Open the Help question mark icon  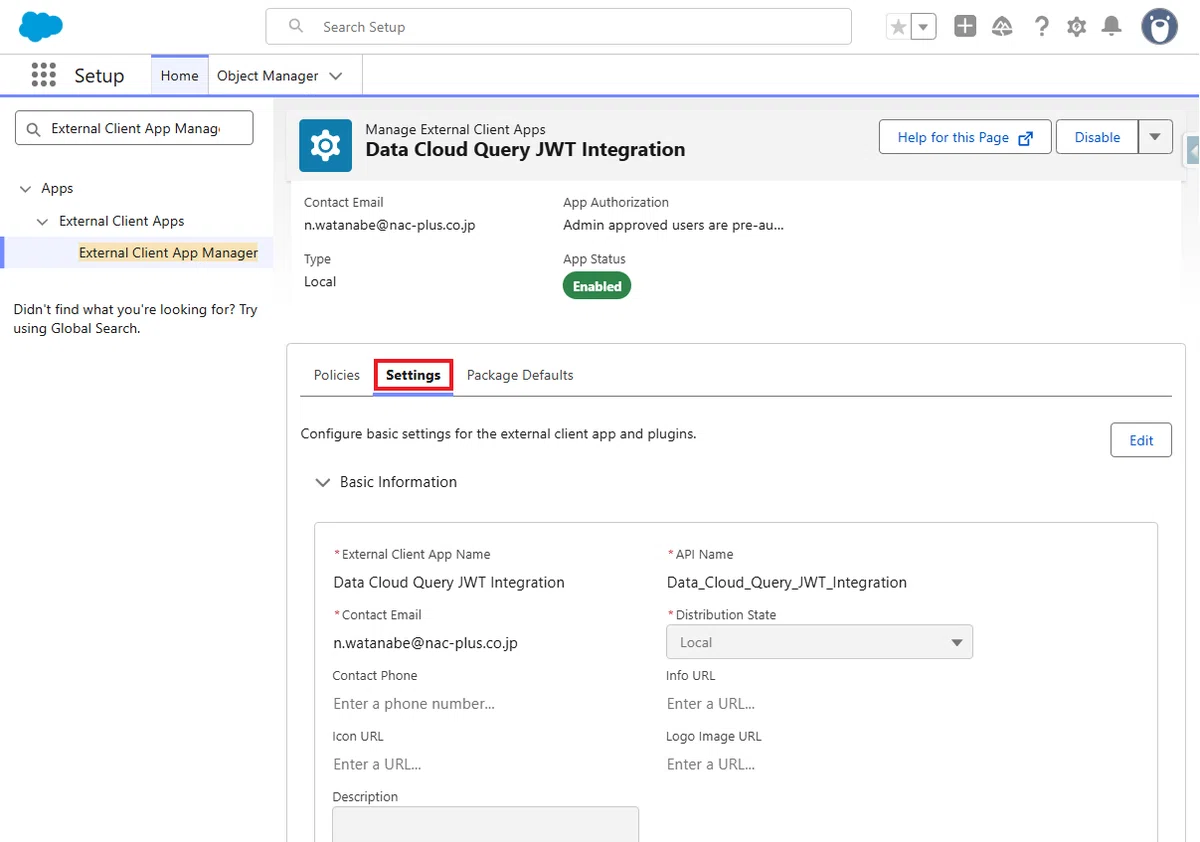click(x=1041, y=27)
